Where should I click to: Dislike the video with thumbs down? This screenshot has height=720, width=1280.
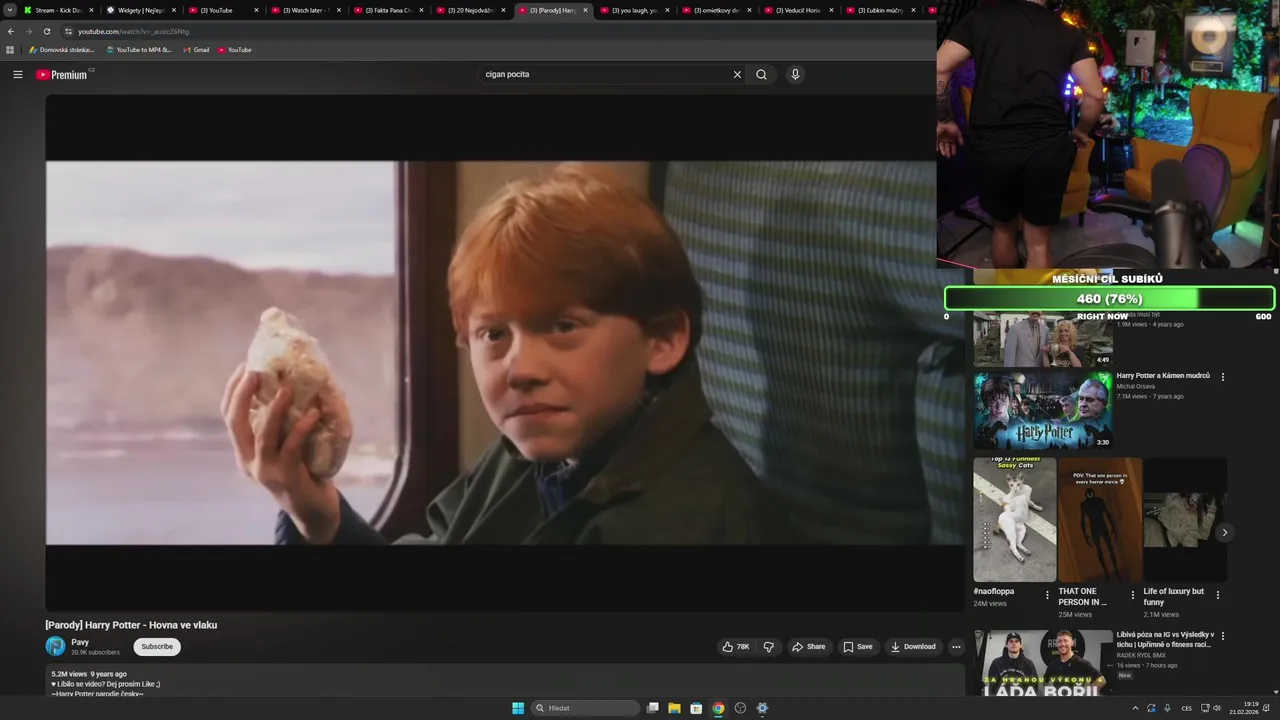[x=768, y=647]
